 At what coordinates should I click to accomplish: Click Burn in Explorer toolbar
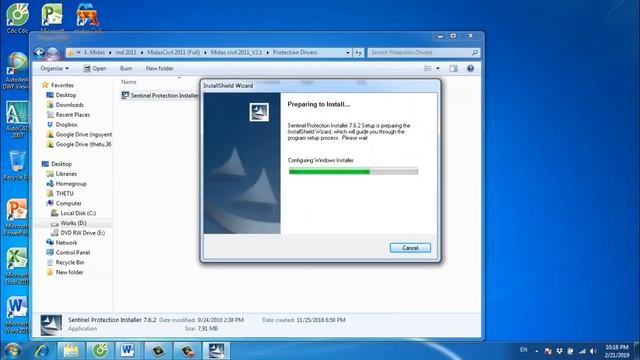[x=126, y=69]
